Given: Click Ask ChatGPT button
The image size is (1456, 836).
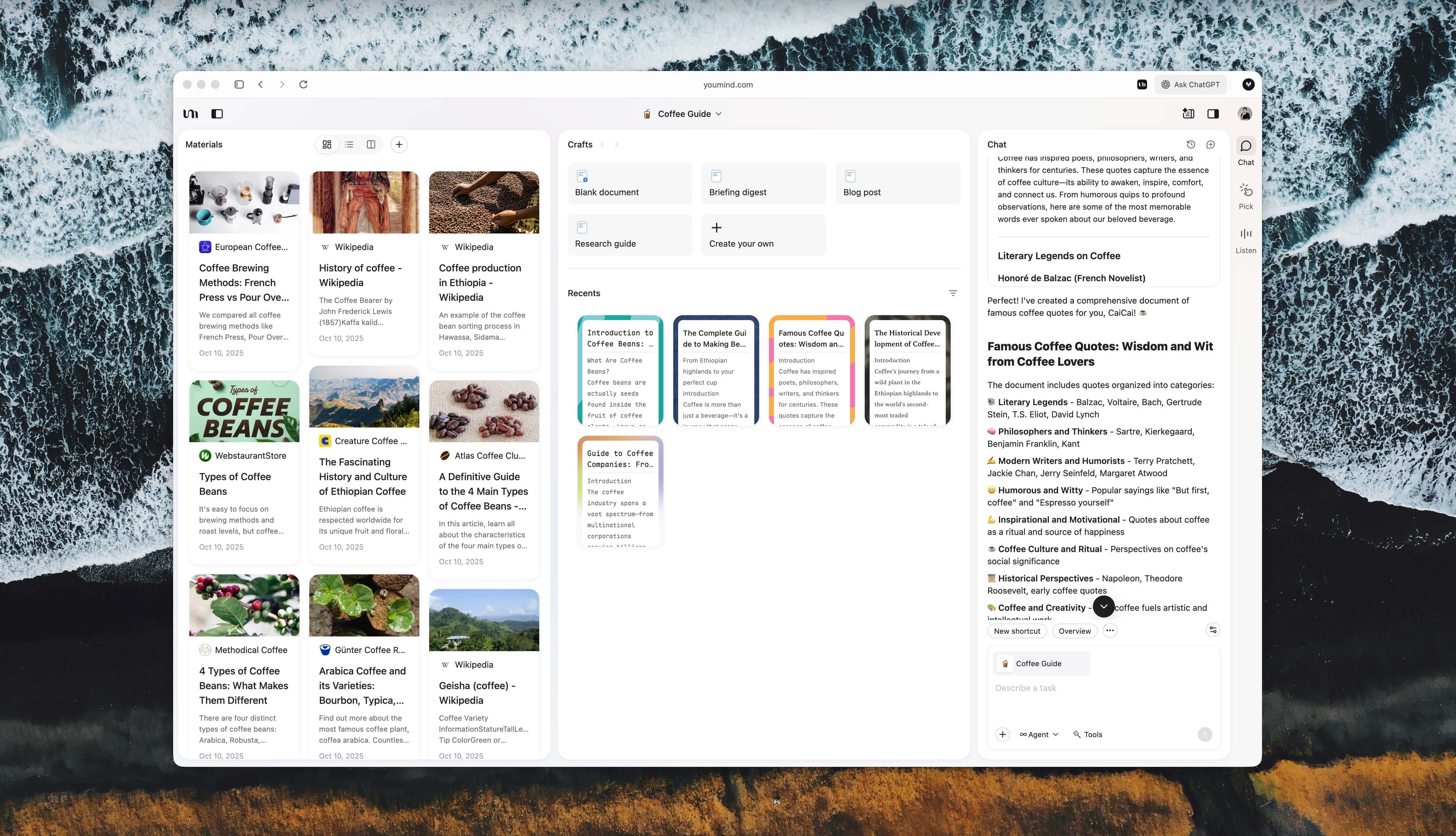Looking at the screenshot, I should (1190, 84).
